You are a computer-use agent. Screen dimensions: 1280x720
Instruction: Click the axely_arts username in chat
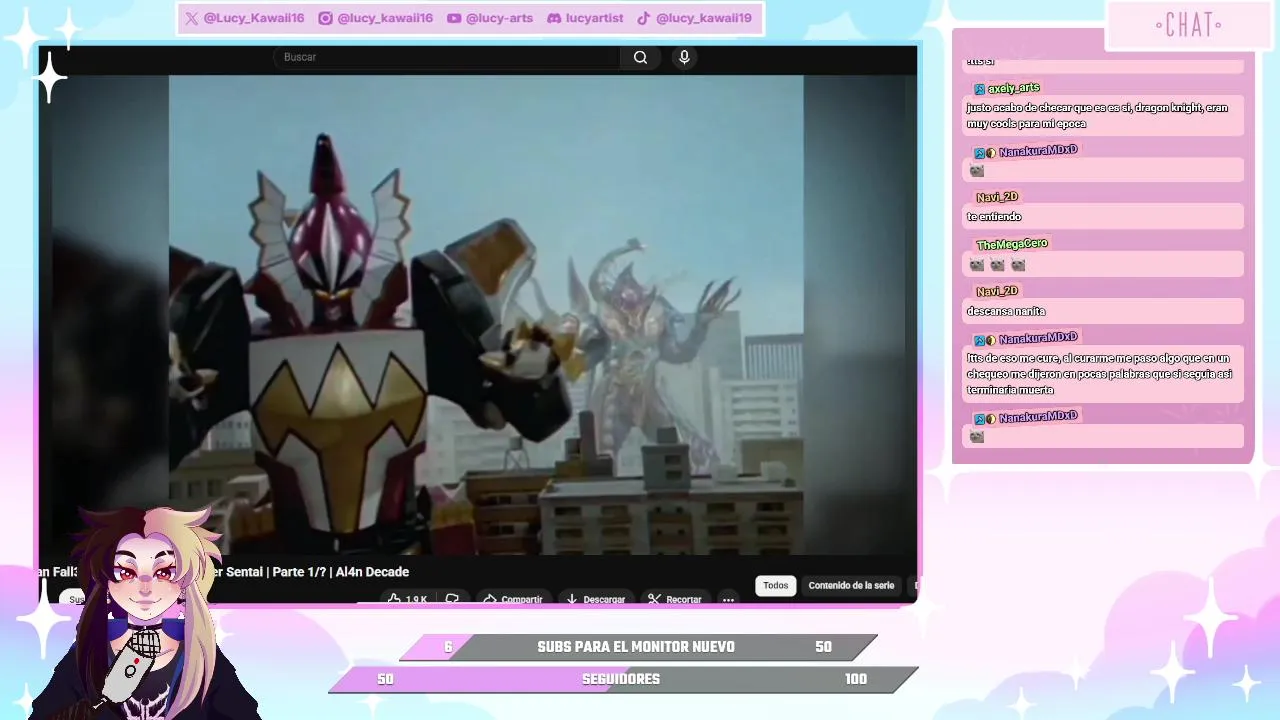[1014, 88]
